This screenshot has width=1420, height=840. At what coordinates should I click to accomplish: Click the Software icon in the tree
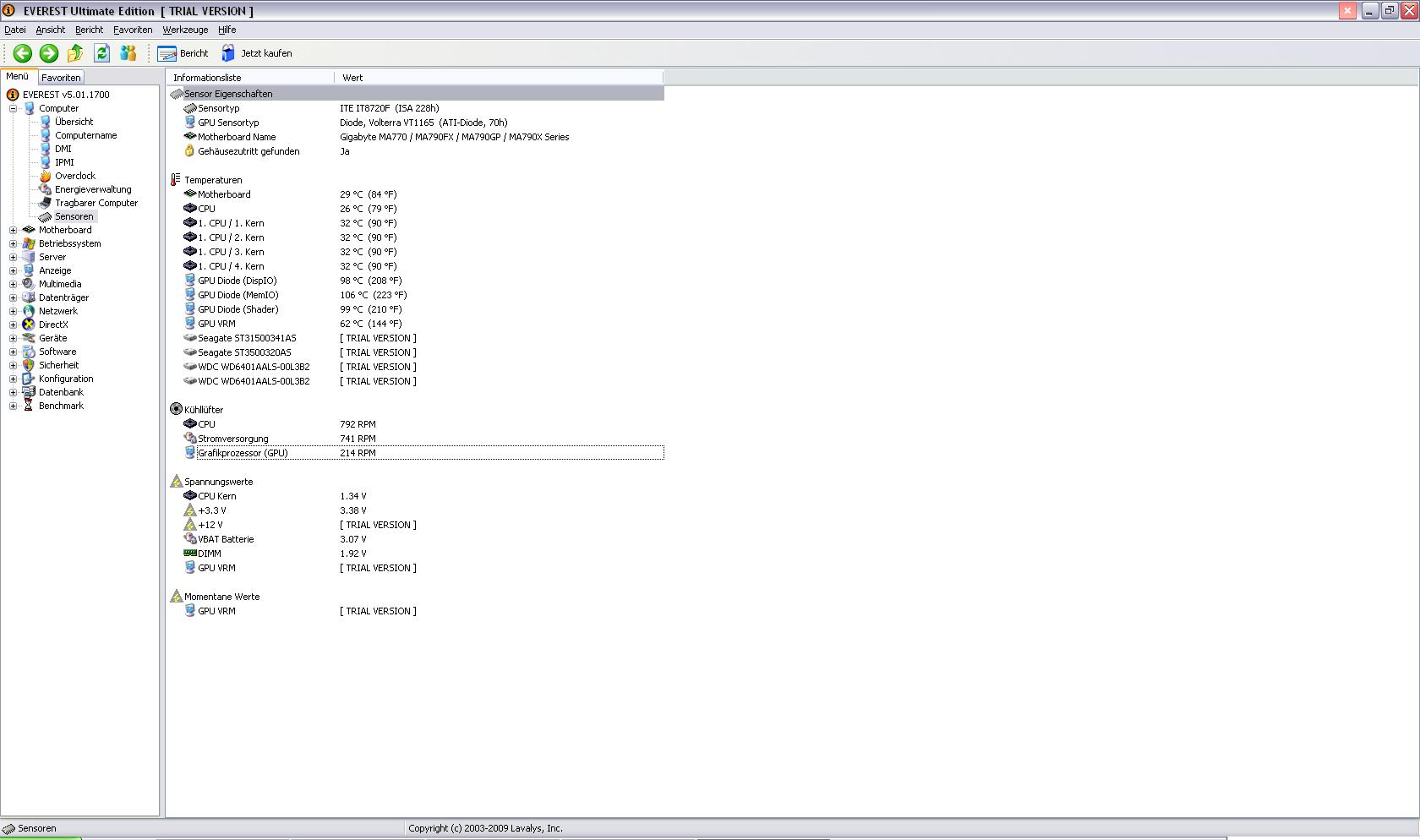pyautogui.click(x=29, y=352)
